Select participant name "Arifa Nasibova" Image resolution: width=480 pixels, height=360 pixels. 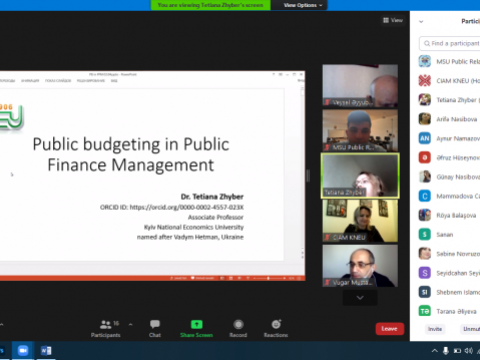click(457, 119)
